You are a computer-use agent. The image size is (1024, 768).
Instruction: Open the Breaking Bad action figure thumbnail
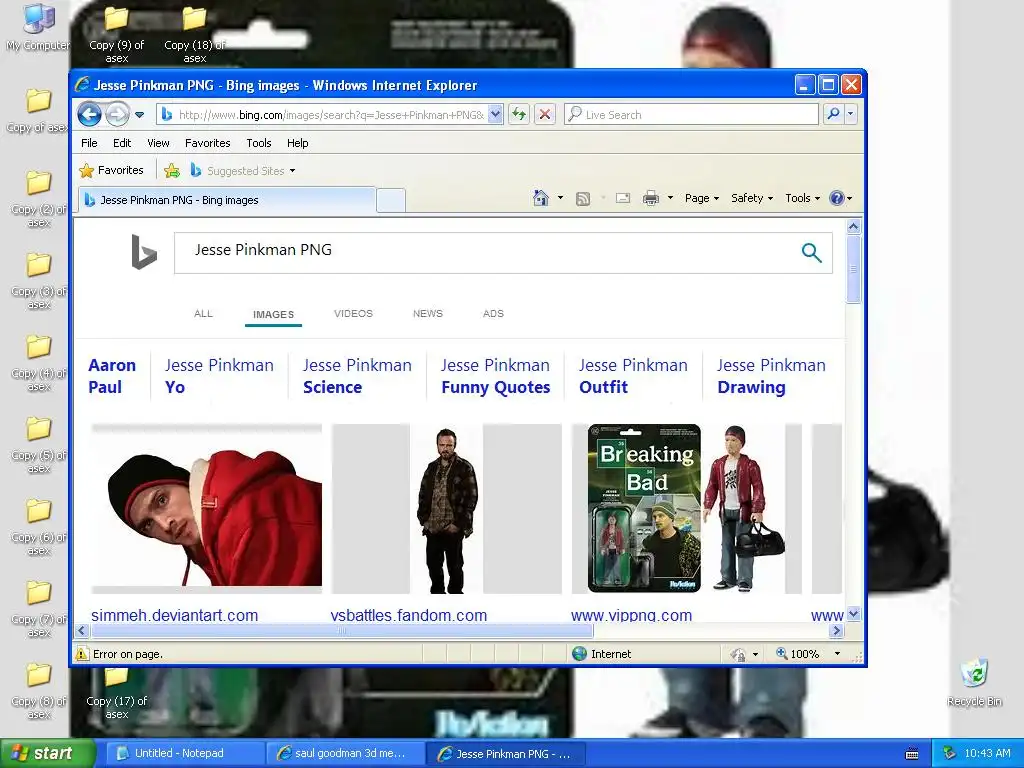coord(686,509)
